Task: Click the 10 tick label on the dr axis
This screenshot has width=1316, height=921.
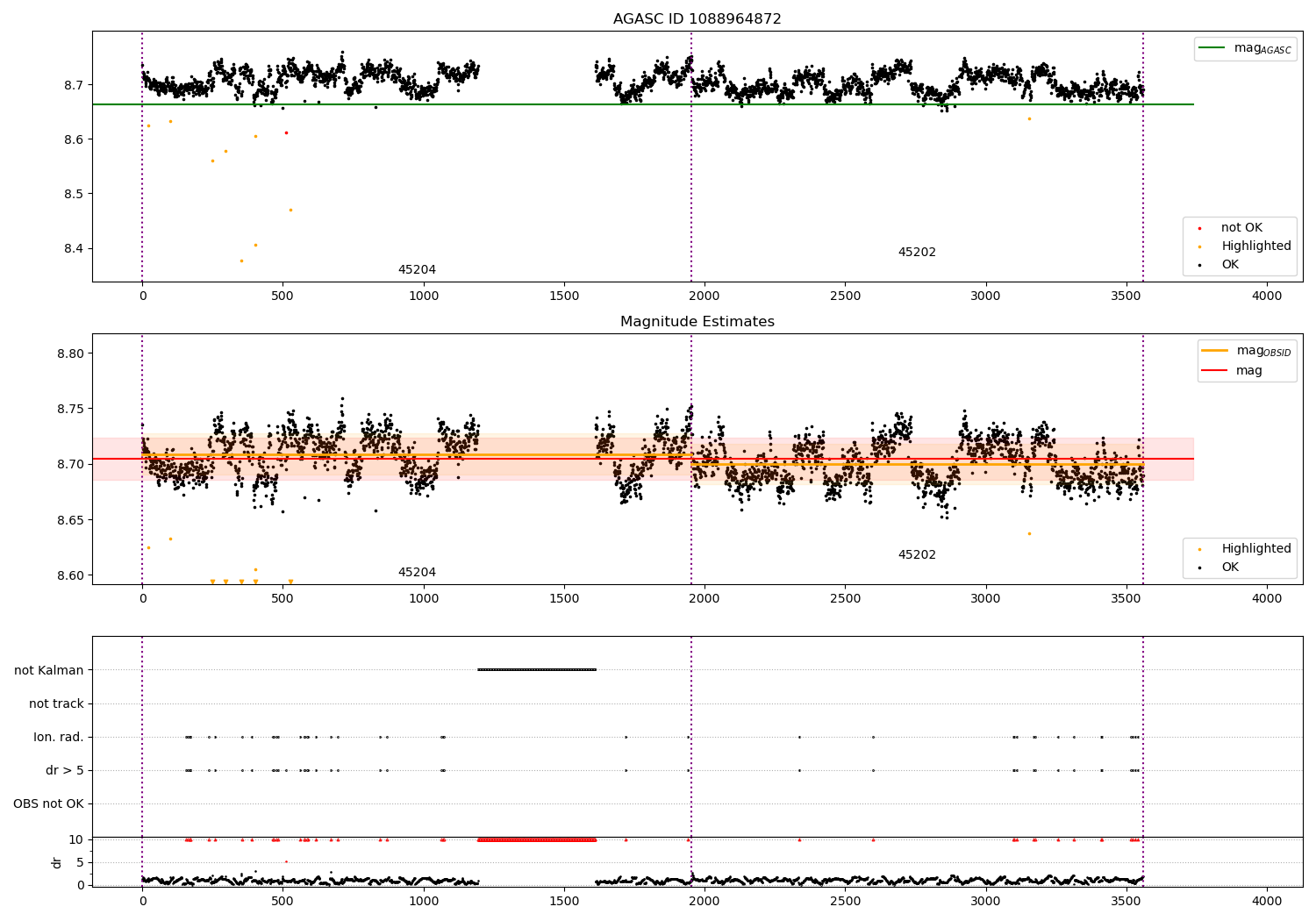Action: [76, 839]
